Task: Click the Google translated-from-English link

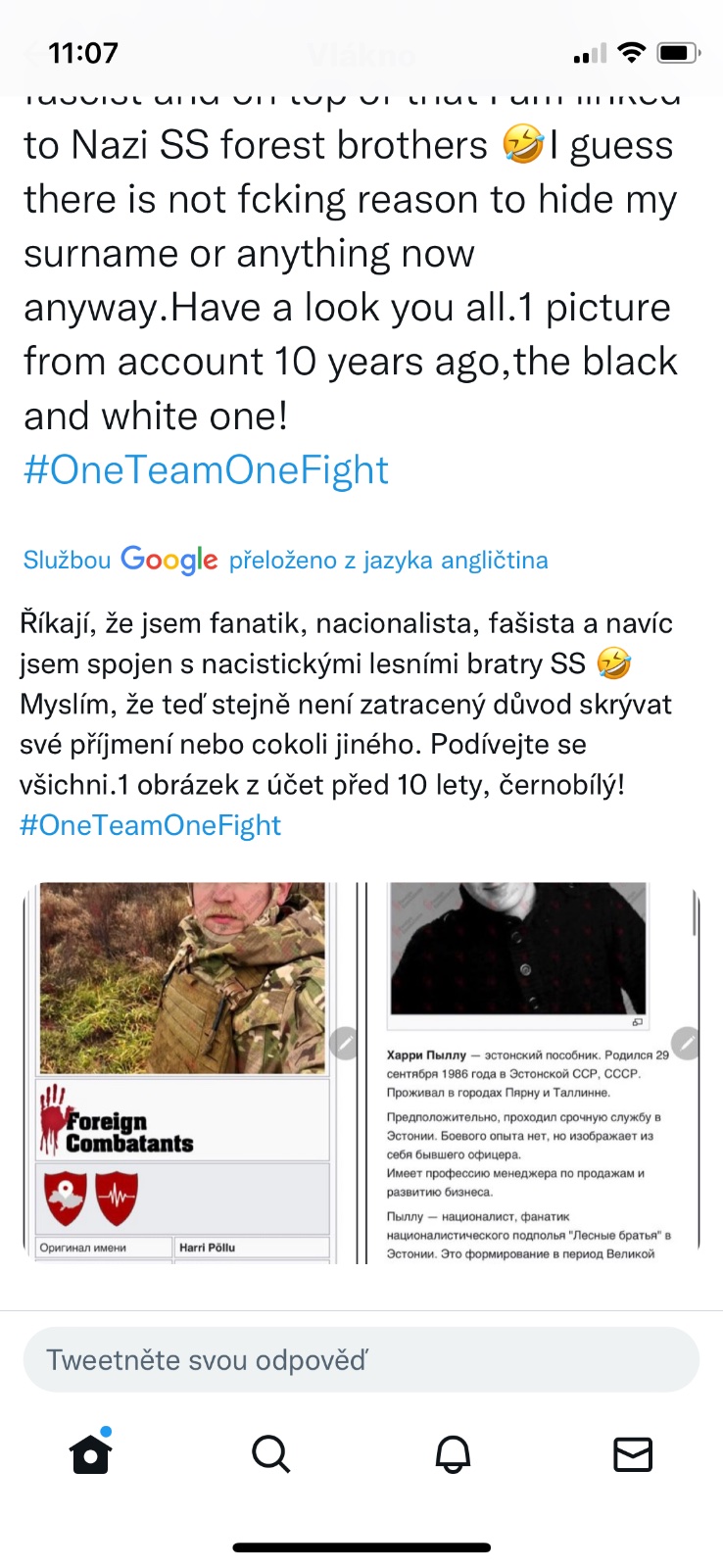Action: click(x=285, y=560)
